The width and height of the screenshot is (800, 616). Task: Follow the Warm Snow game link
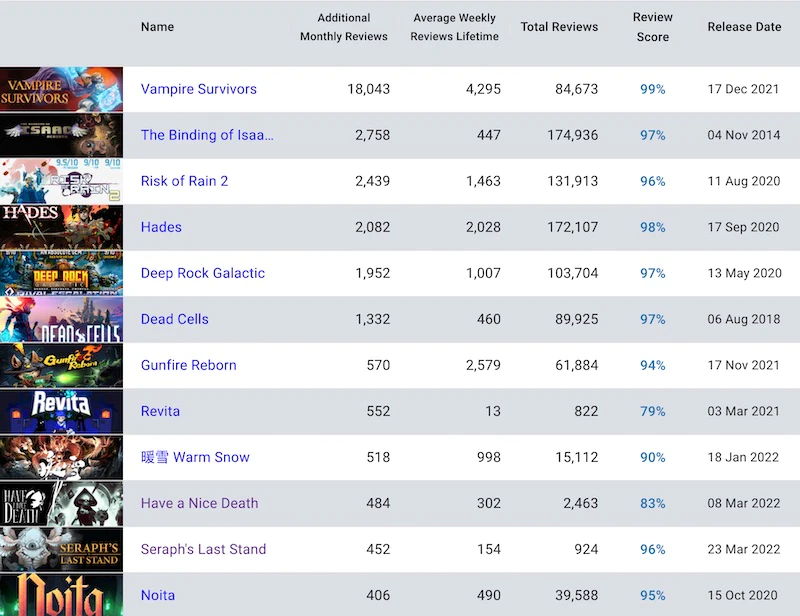[195, 457]
